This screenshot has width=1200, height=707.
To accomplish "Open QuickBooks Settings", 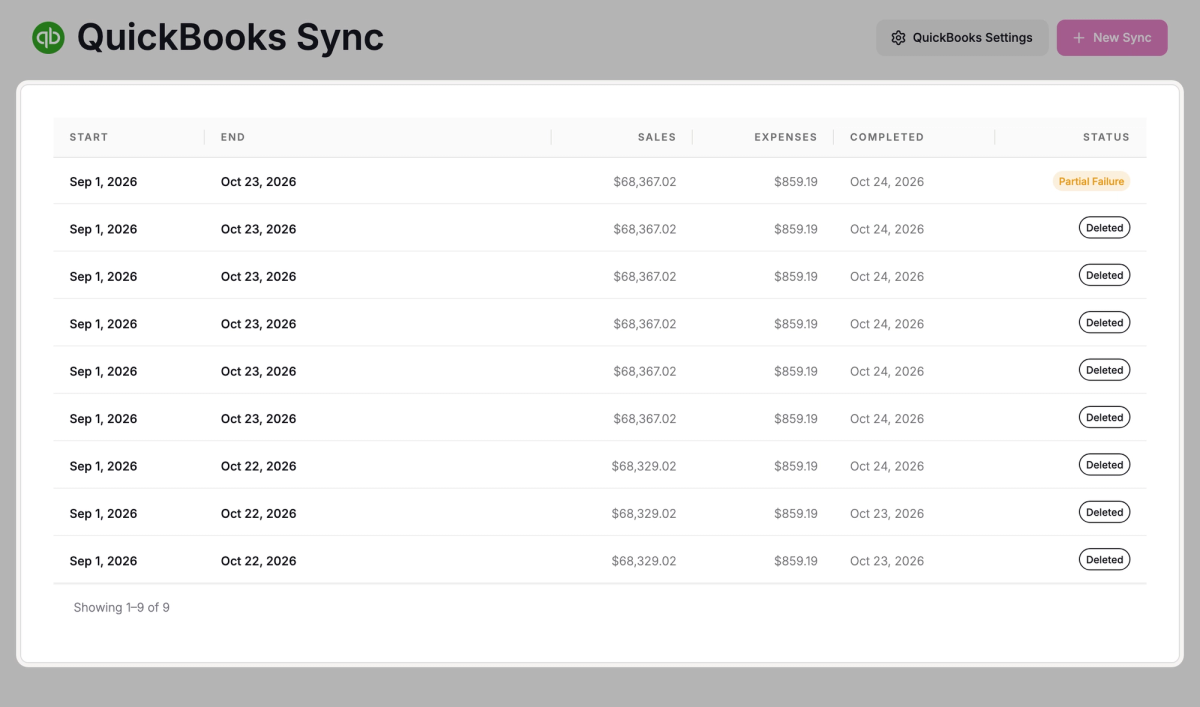I will [962, 38].
